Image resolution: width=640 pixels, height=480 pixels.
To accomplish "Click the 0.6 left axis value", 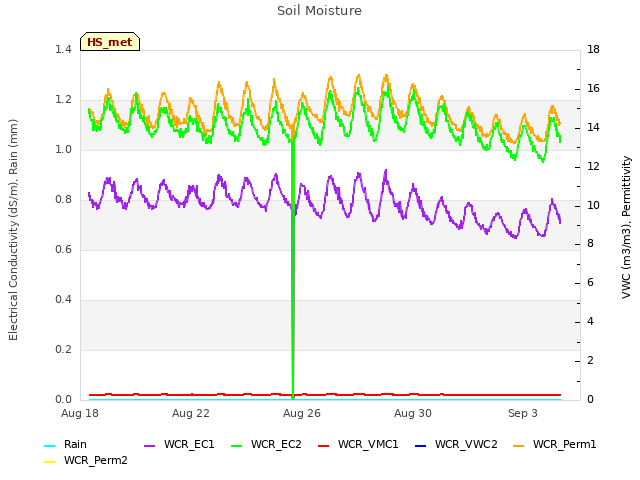I will click(63, 250).
